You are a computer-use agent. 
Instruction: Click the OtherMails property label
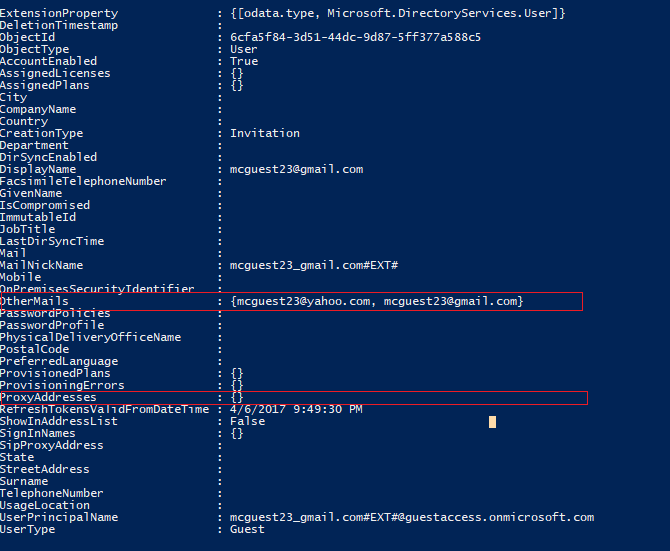click(x=34, y=301)
